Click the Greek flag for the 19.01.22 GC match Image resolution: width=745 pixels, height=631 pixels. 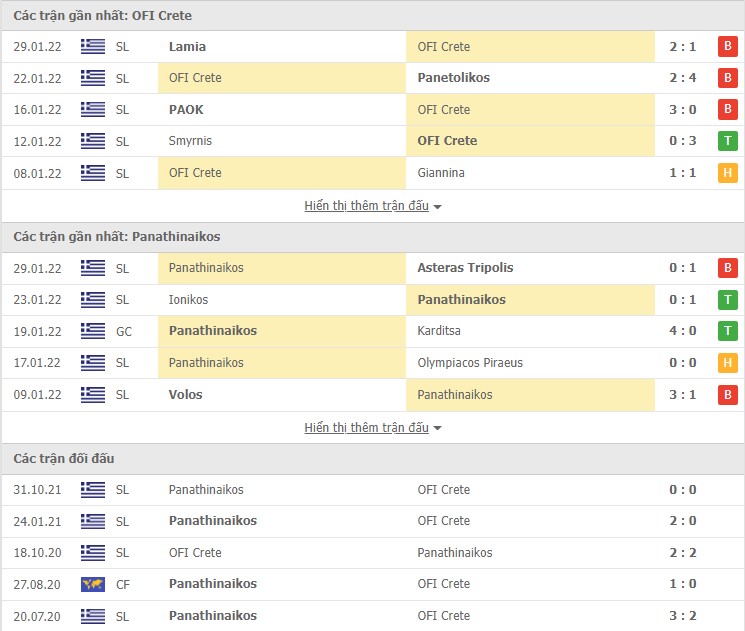pyautogui.click(x=93, y=331)
